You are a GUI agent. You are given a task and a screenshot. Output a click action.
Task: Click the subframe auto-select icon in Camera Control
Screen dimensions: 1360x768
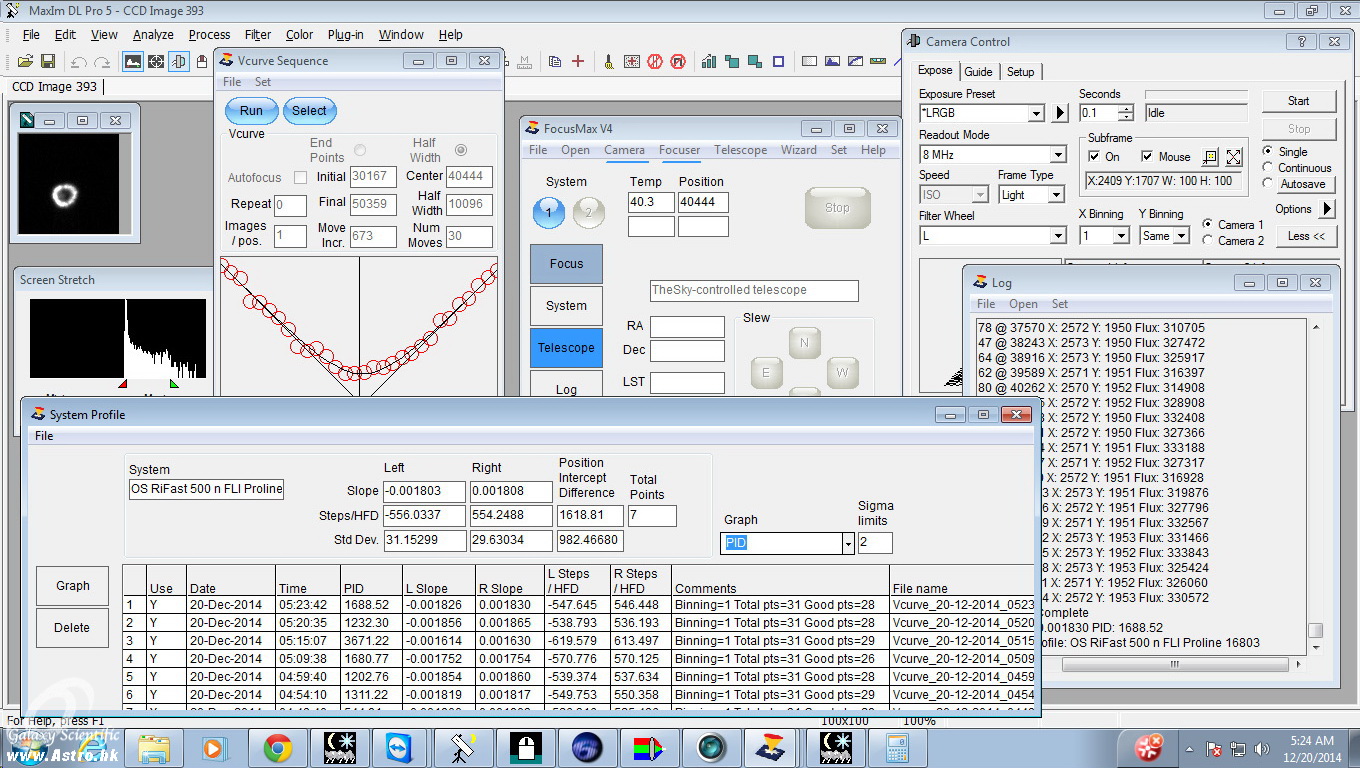(x=1210, y=157)
